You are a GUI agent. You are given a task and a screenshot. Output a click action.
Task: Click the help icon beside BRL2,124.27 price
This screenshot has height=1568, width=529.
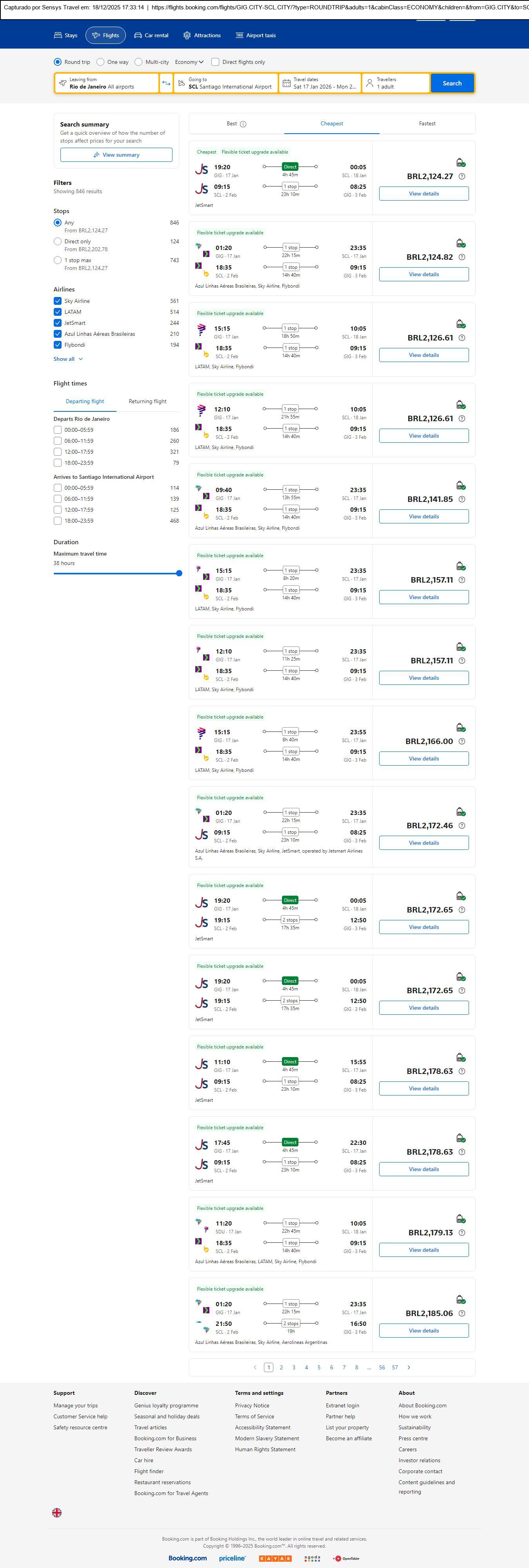[x=461, y=177]
